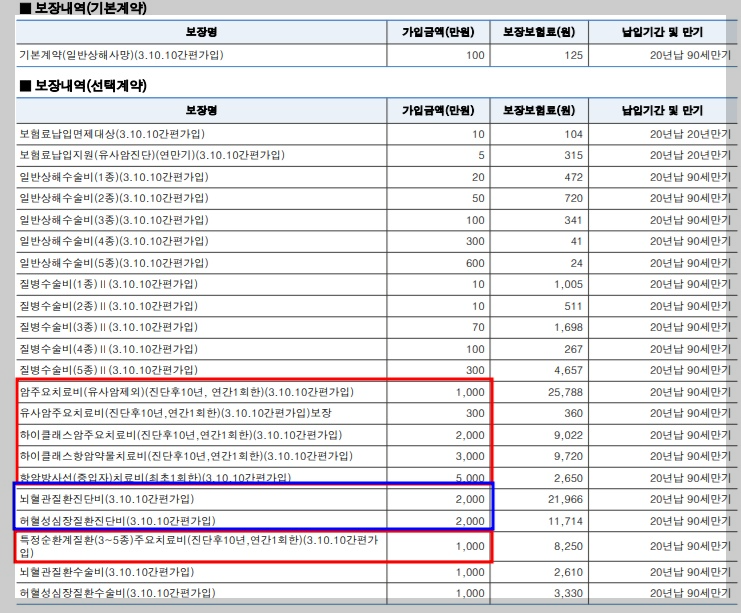Select the '보험료납입면제대상' row name

[x=112, y=134]
